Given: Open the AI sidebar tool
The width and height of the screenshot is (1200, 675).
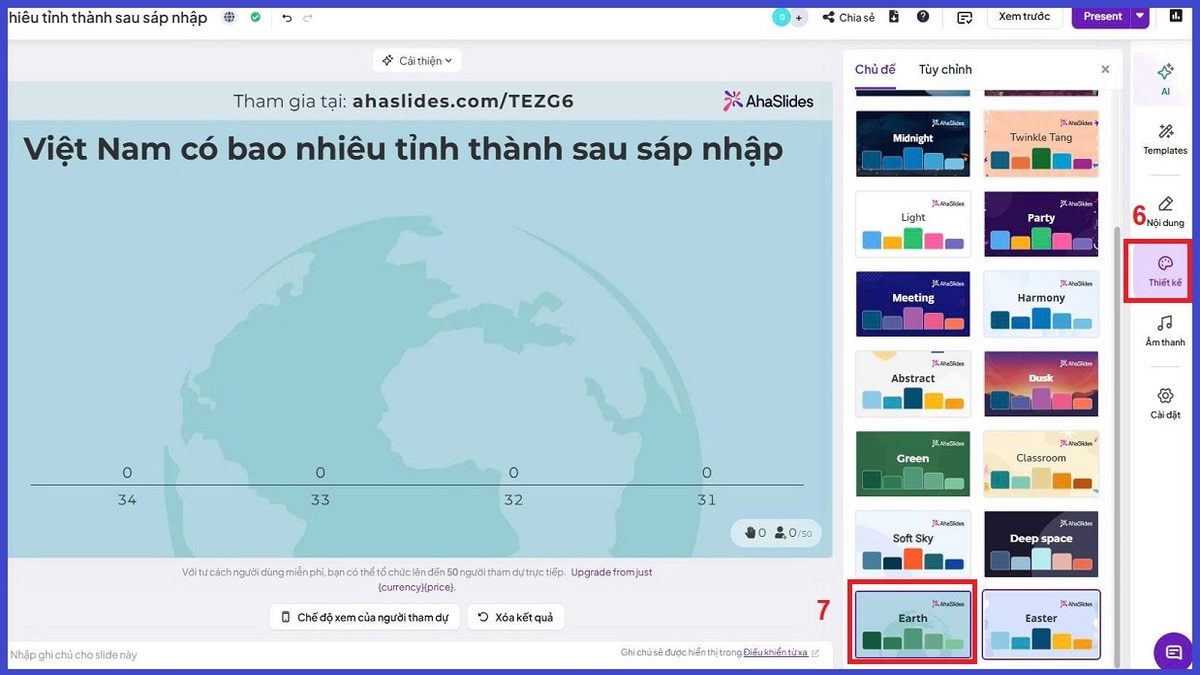Looking at the screenshot, I should (x=1165, y=79).
